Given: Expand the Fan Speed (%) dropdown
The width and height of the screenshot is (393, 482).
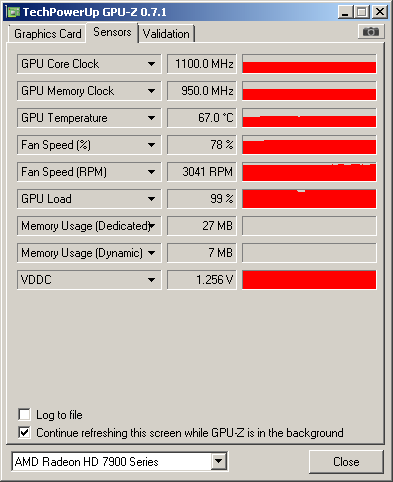Looking at the screenshot, I should [x=151, y=145].
